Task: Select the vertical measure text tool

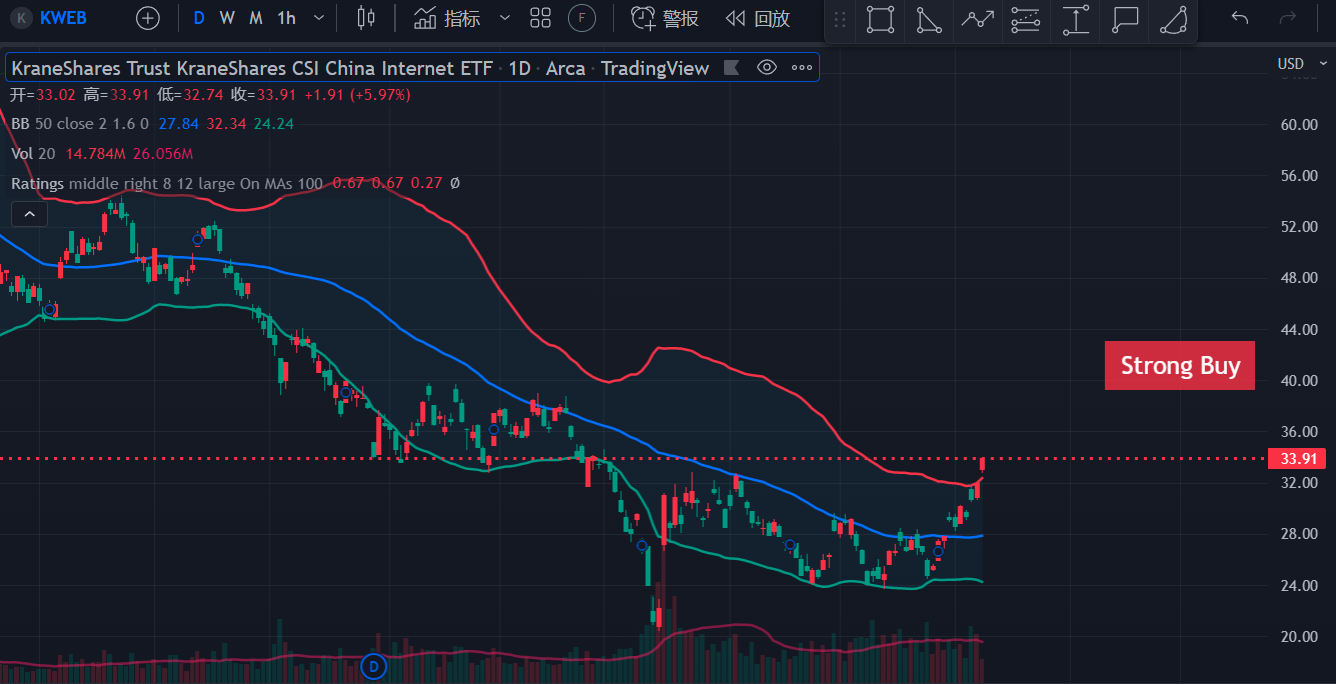Action: (1076, 19)
